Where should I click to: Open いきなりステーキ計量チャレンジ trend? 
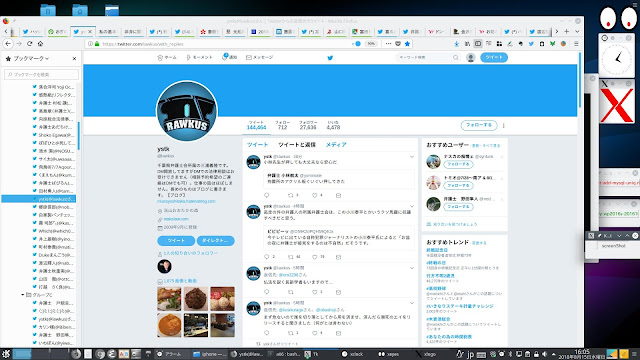460,306
